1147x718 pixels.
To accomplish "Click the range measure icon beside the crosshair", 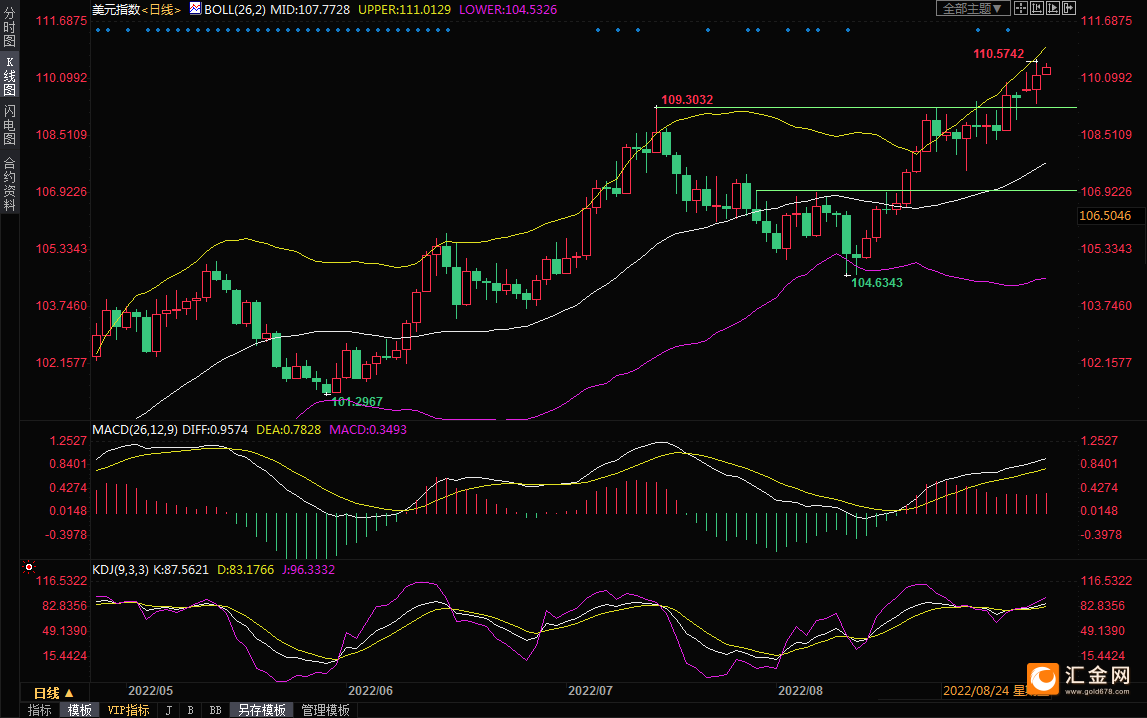I will tap(1037, 8).
